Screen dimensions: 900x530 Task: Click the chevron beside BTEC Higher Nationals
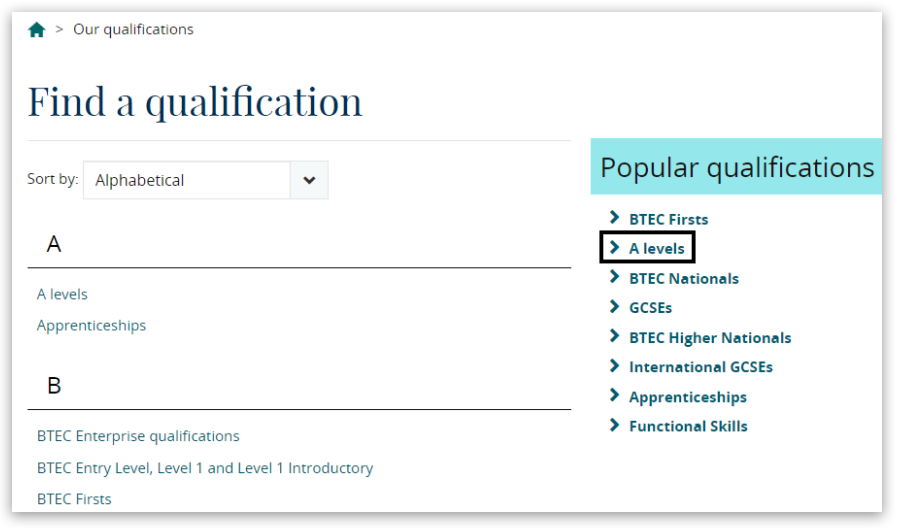[614, 337]
